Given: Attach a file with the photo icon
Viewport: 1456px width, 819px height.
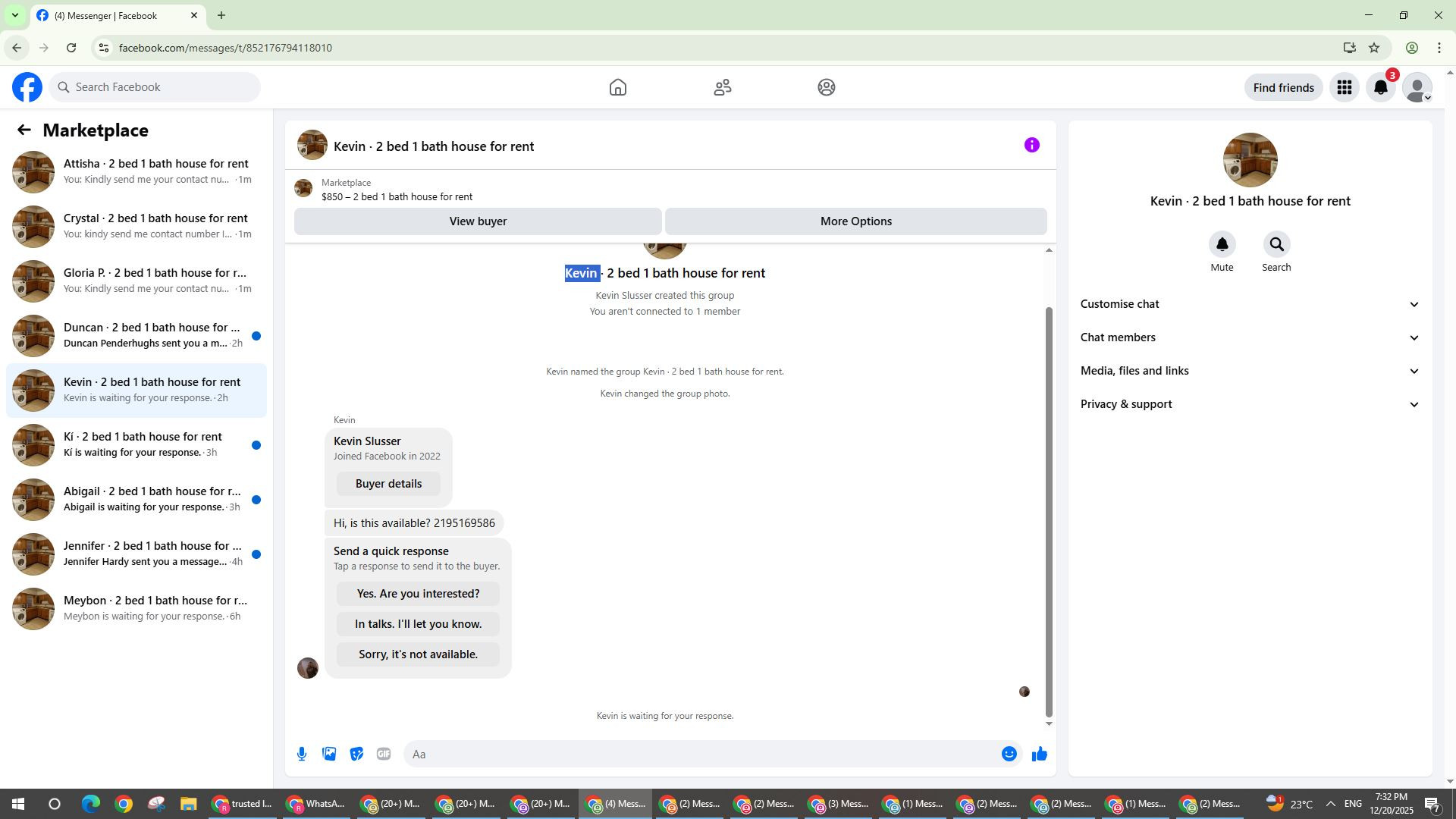Looking at the screenshot, I should (329, 754).
